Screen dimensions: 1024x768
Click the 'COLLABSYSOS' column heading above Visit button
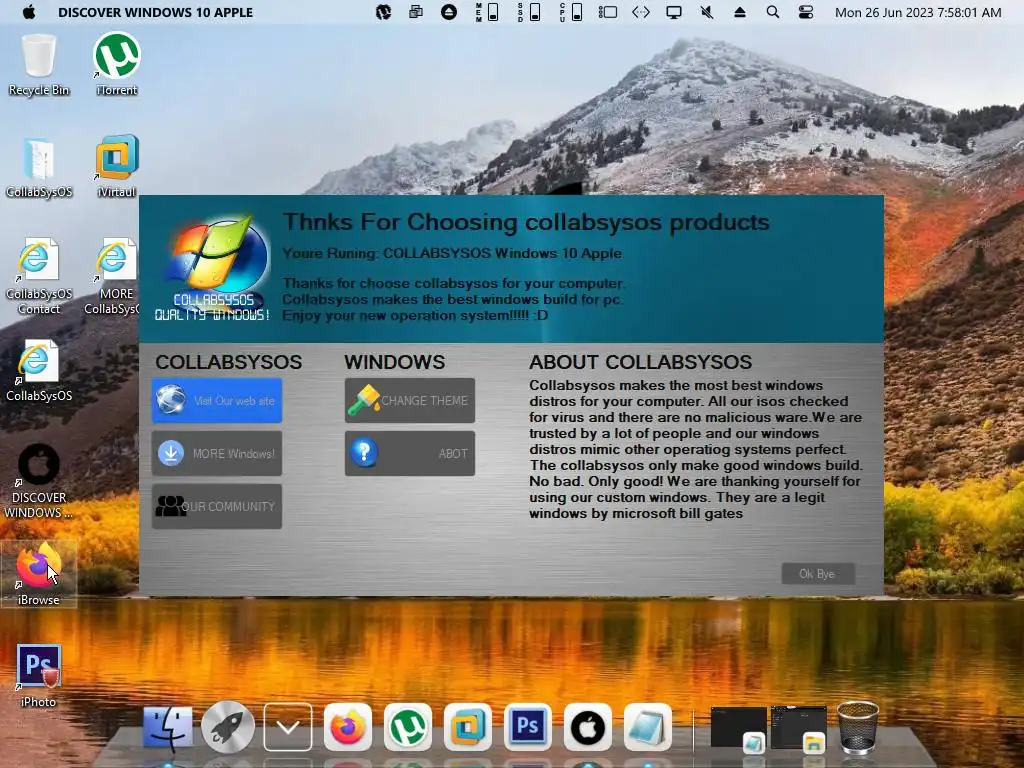click(229, 362)
